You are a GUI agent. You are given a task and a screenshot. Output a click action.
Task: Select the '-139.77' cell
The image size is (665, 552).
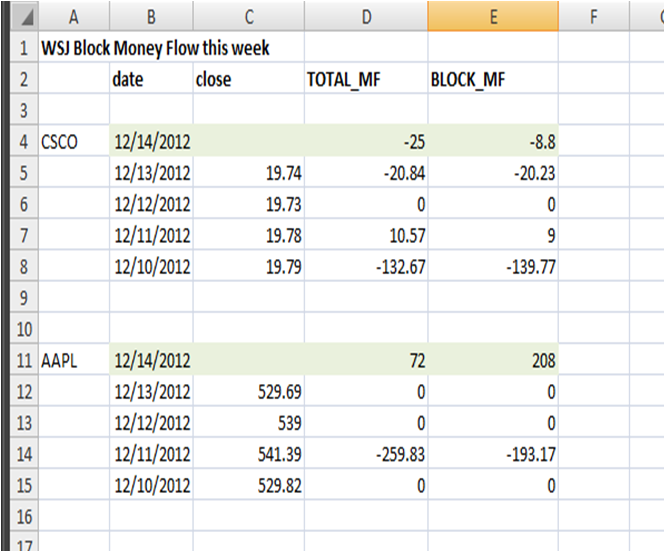(493, 266)
